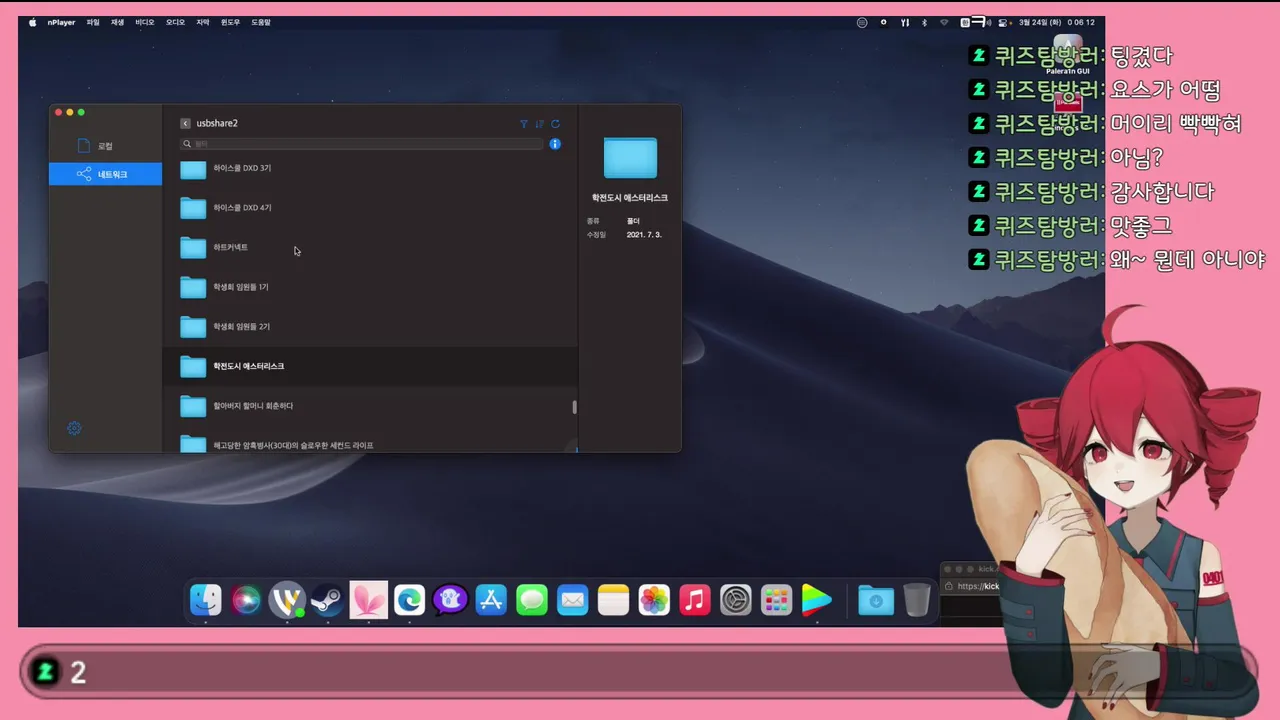Click the 2021. 7. 3. modified date
The height and width of the screenshot is (720, 1280).
(644, 234)
